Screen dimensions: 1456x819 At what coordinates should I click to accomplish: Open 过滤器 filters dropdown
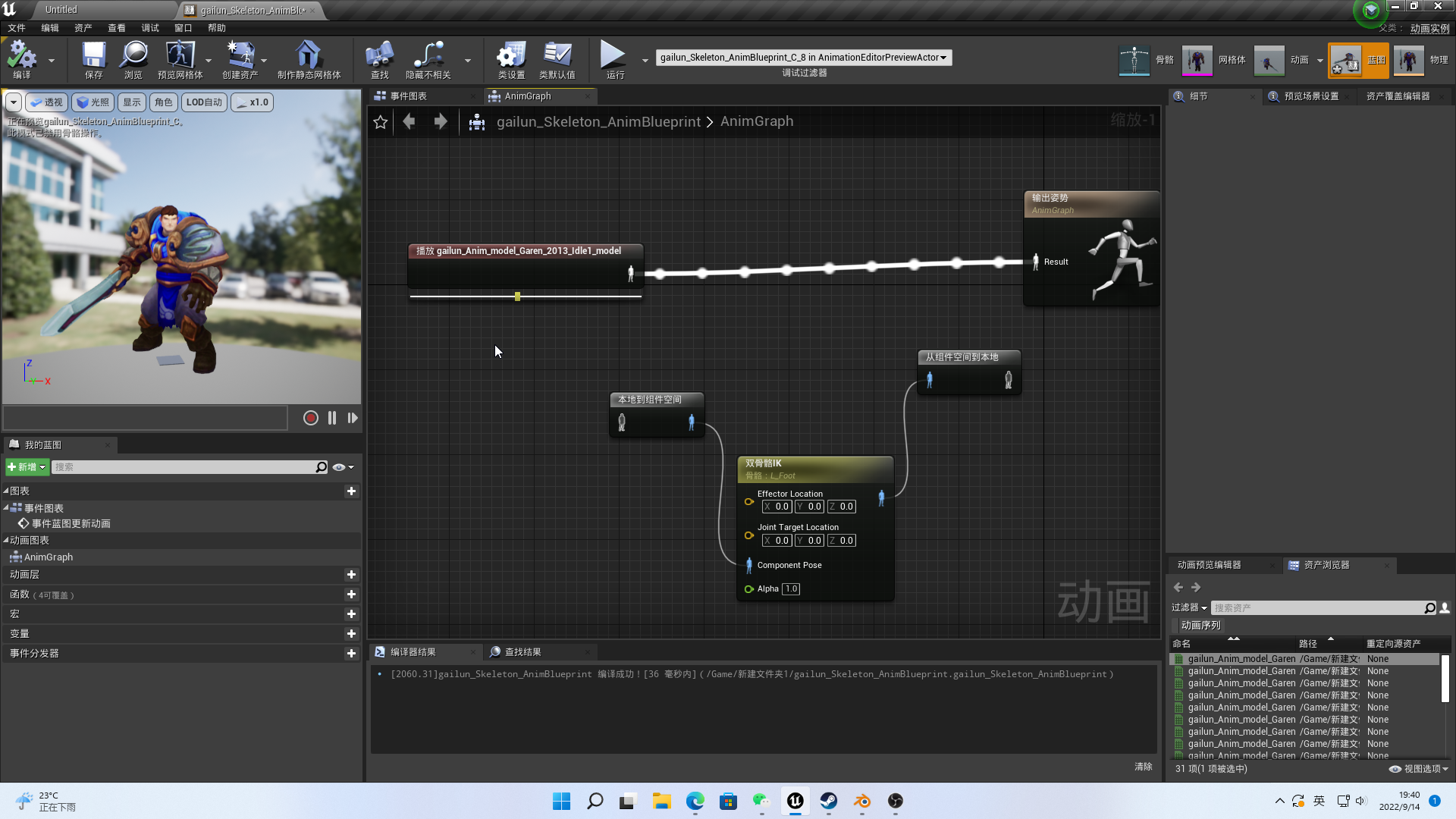point(1188,608)
